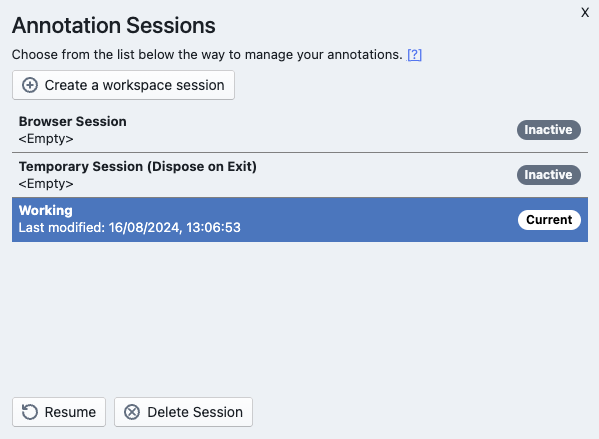Click the Last modified timestamp of Working
Viewport: 599px width, 439px height.
coord(130,228)
